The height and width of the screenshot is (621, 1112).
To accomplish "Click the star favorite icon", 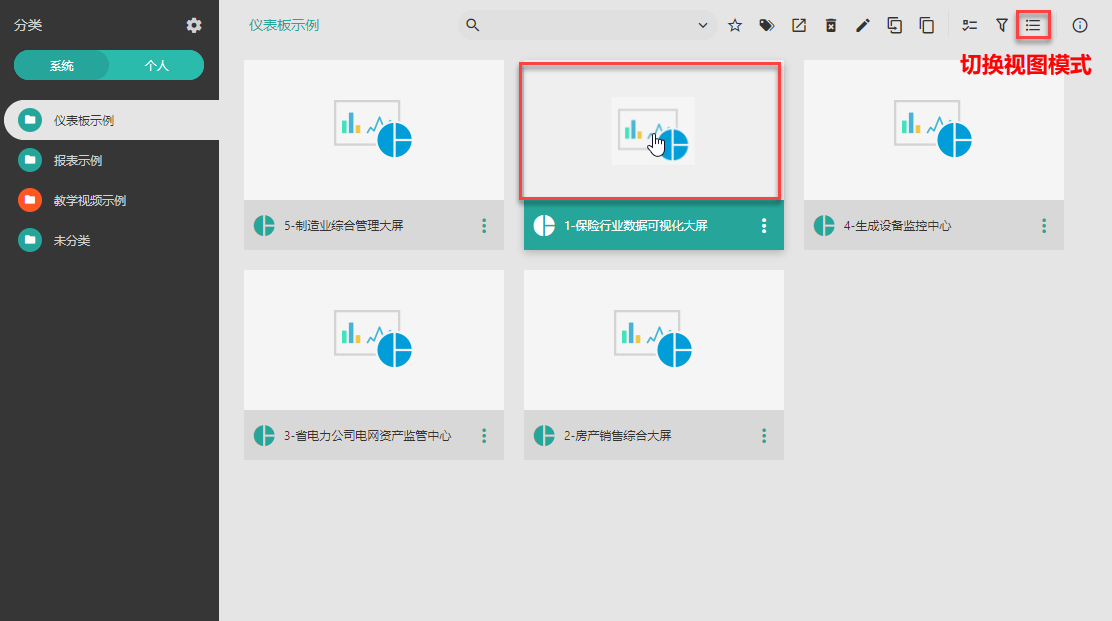I will click(x=735, y=26).
